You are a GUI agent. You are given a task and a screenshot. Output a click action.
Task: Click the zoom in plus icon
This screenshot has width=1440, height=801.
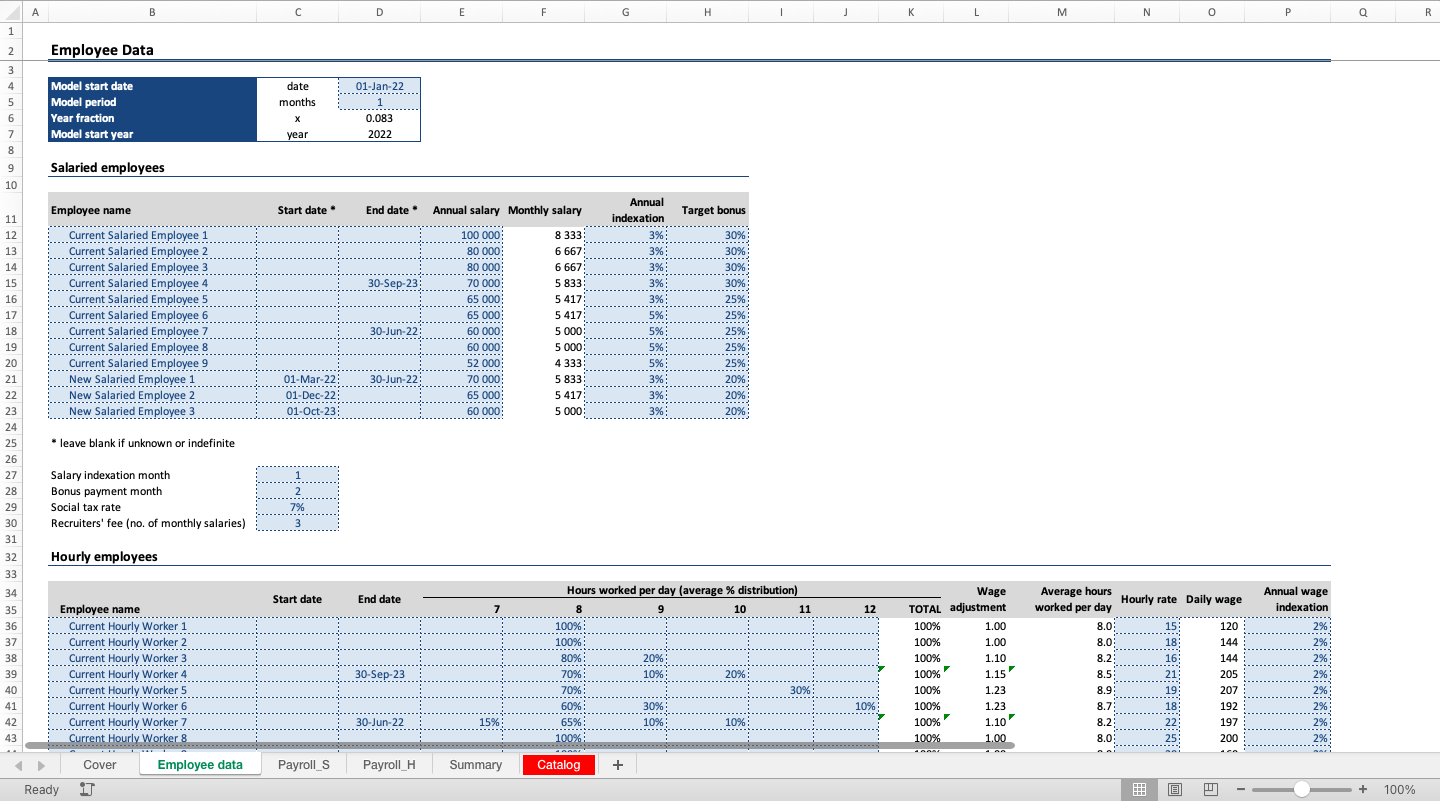tap(1362, 789)
